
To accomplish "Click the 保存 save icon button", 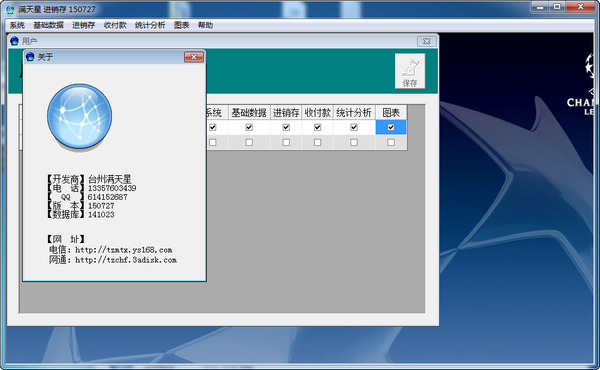I will tap(410, 71).
